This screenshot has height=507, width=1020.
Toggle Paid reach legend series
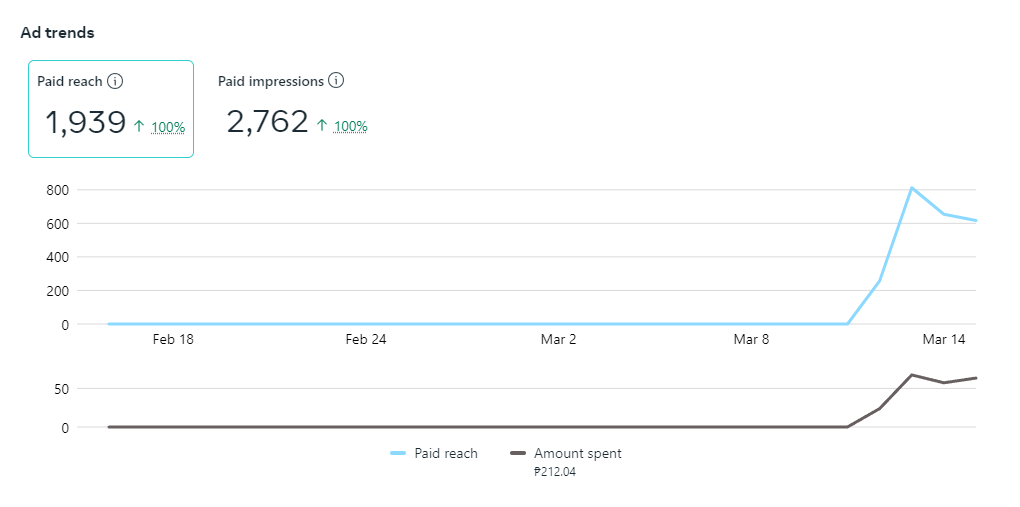(446, 454)
